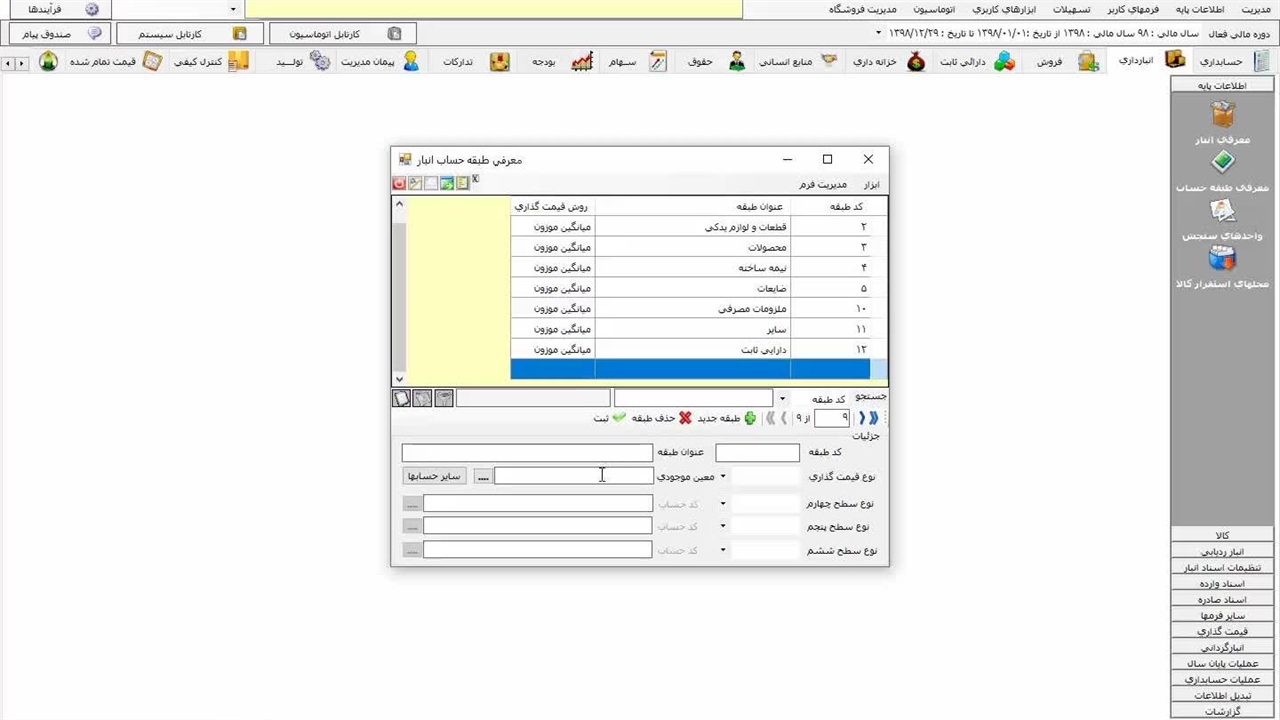Click the red X حذف طبقه icon
Image resolution: width=1280 pixels, height=720 pixels.
(685, 418)
